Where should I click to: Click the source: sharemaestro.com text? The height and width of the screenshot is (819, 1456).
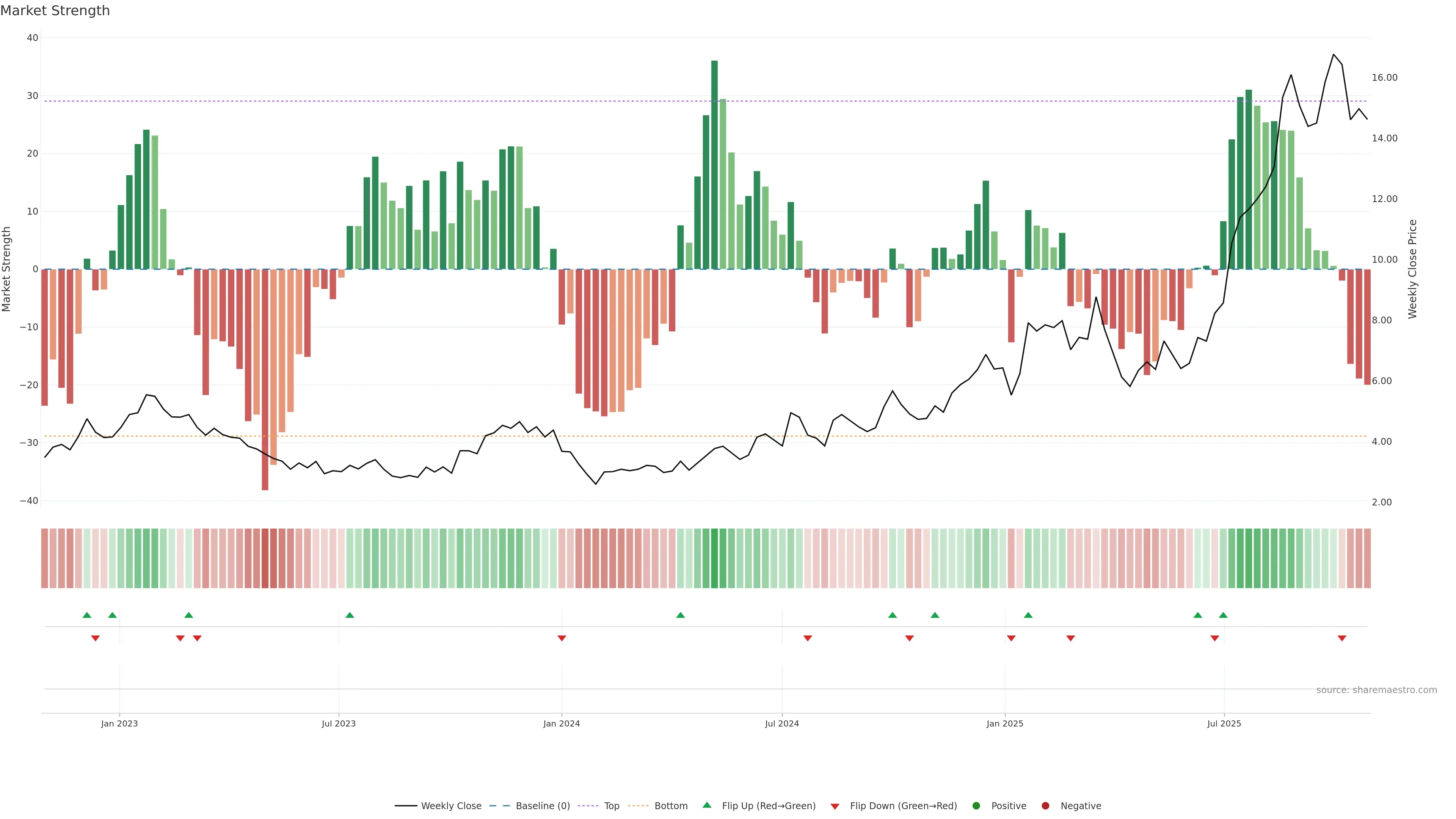[1376, 690]
